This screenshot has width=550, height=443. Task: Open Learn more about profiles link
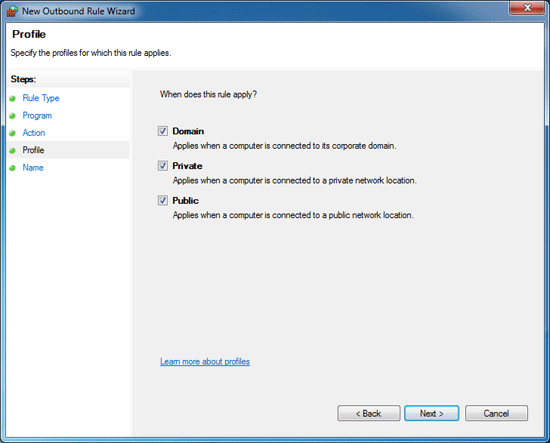[205, 362]
